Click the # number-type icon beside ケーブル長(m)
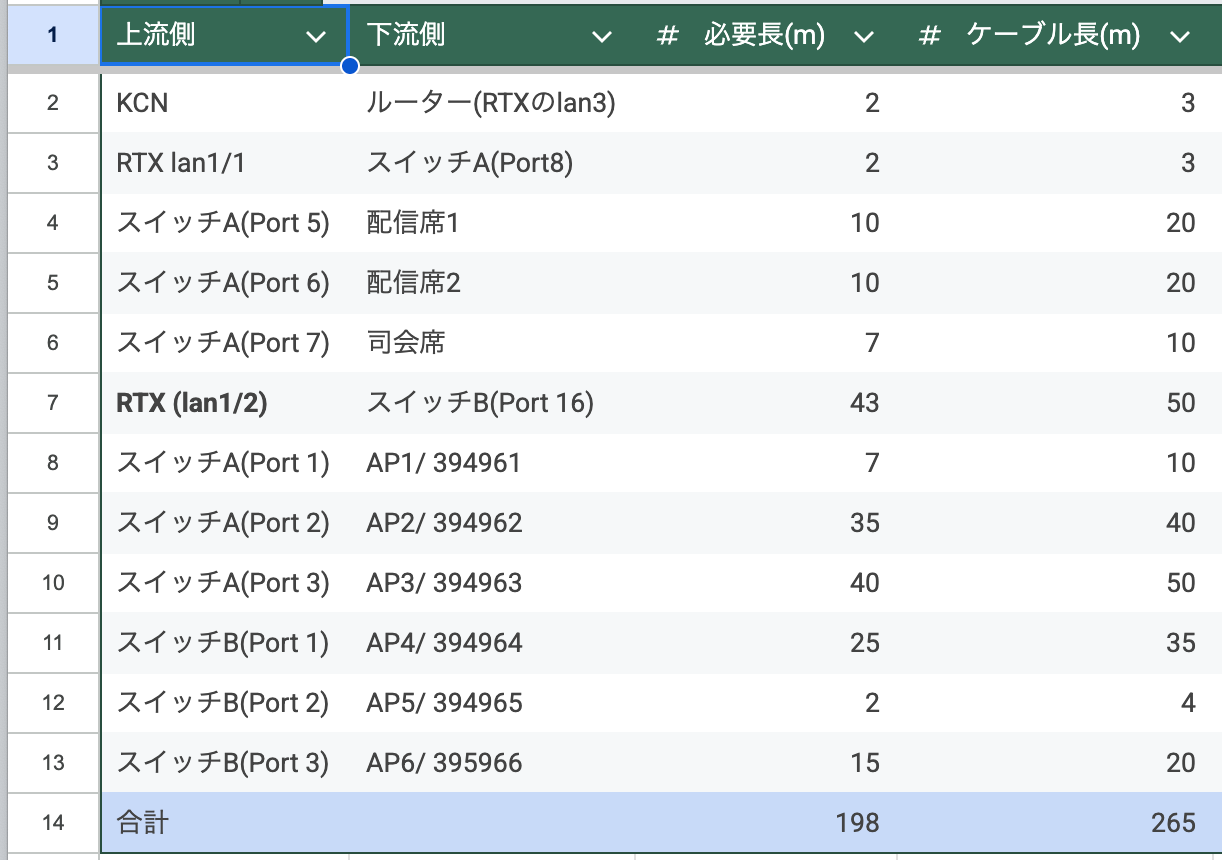Image resolution: width=1222 pixels, height=860 pixels. [930, 37]
